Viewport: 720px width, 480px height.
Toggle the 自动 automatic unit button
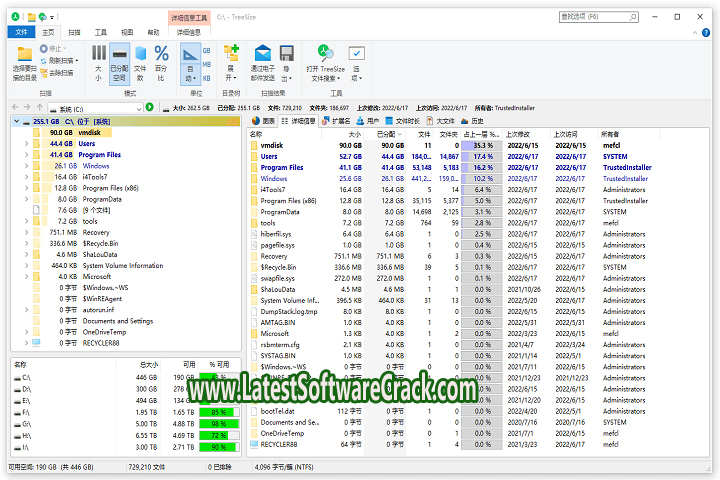pyautogui.click(x=190, y=53)
